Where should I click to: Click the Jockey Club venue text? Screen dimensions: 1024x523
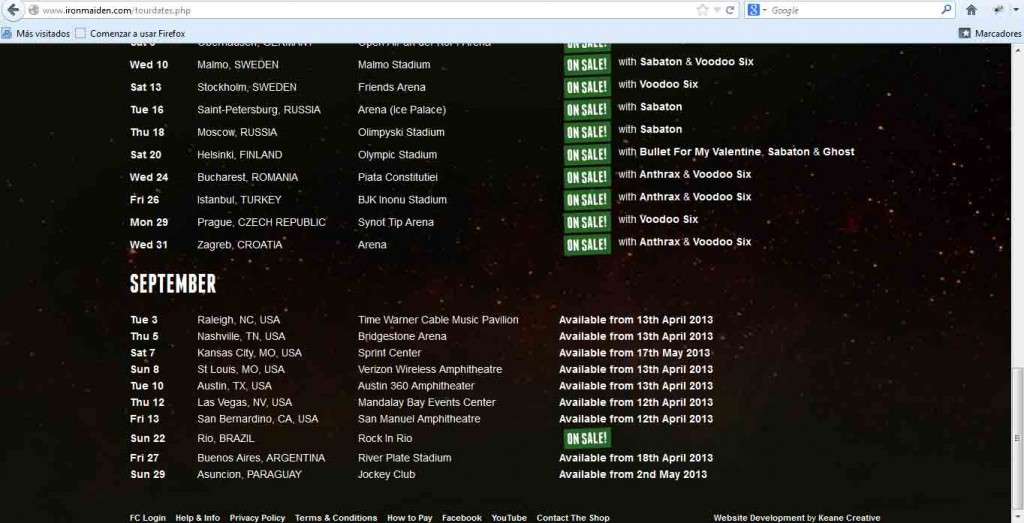tap(386, 475)
